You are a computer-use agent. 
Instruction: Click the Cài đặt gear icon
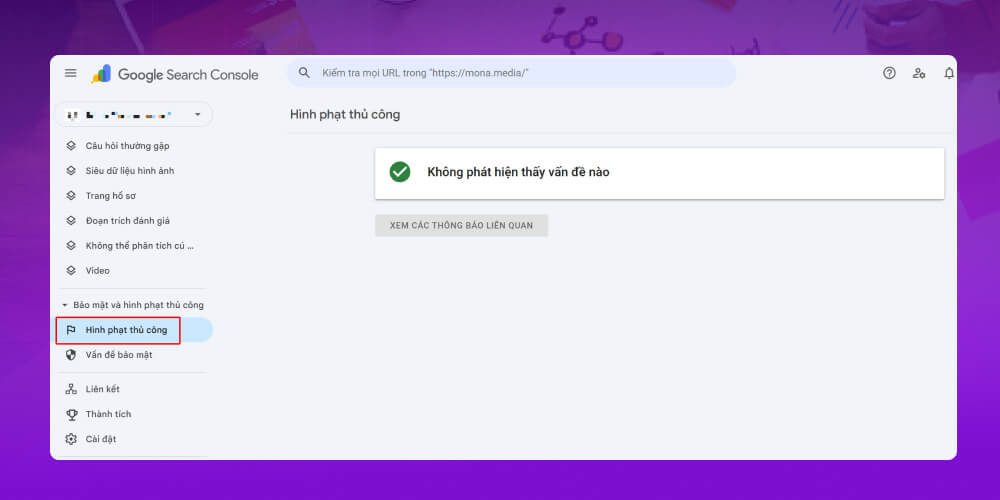click(x=71, y=439)
